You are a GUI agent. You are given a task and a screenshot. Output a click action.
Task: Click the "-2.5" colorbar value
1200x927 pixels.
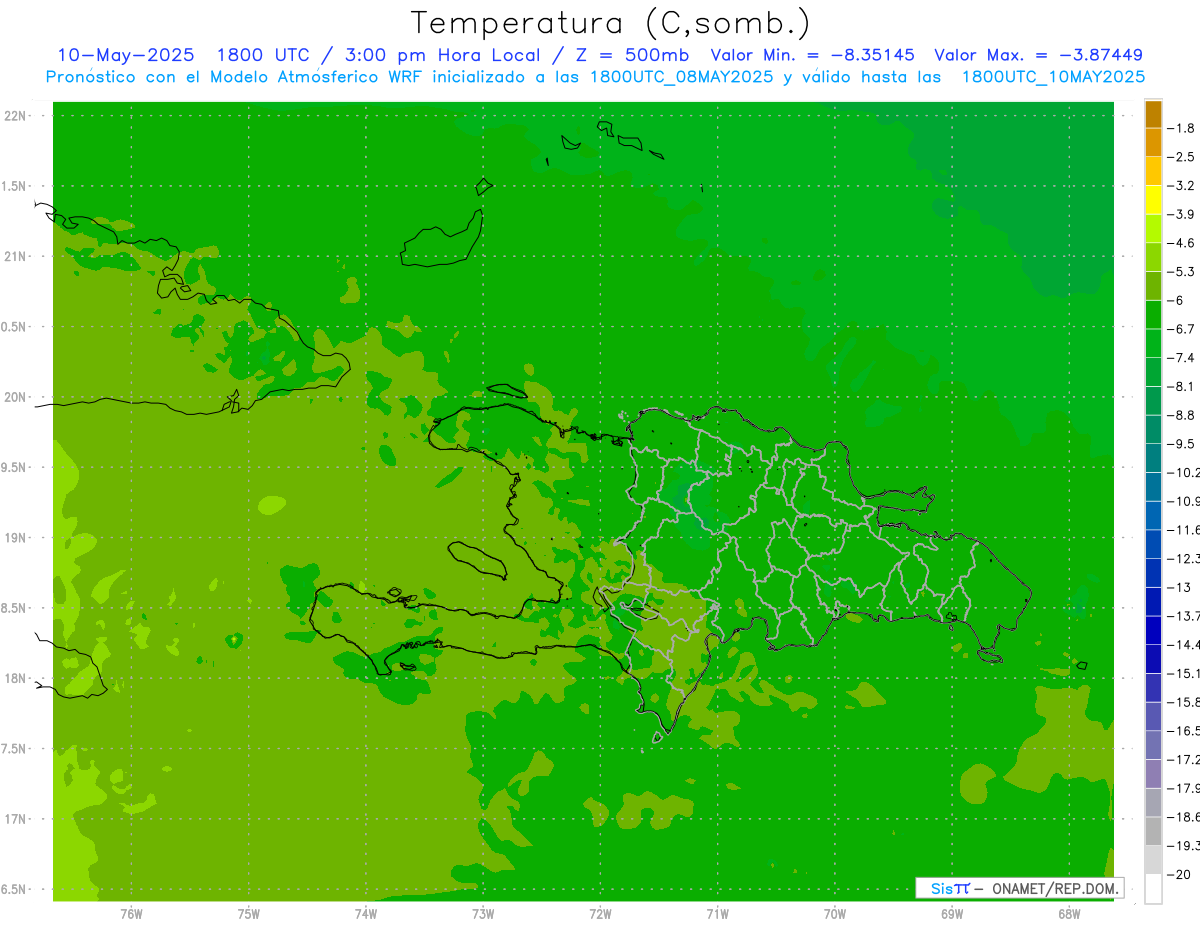(1182, 157)
